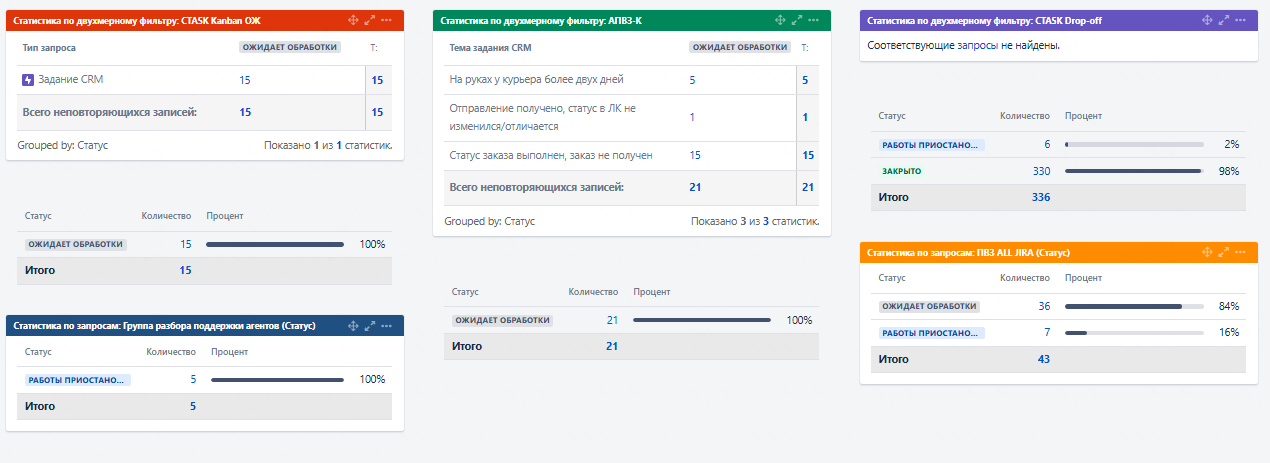Click the move icon on АПВЗ-К gadget header
This screenshot has height=463, width=1270.
coord(780,20)
